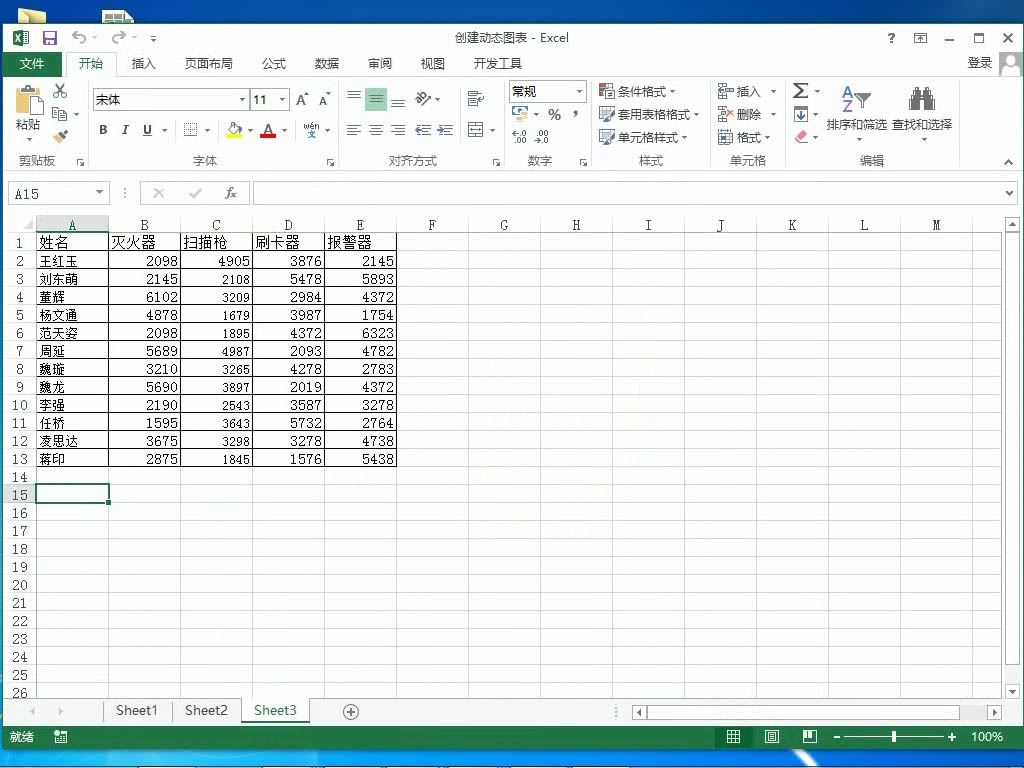
Task: Decrease font size with smaller A icon
Action: tap(324, 100)
